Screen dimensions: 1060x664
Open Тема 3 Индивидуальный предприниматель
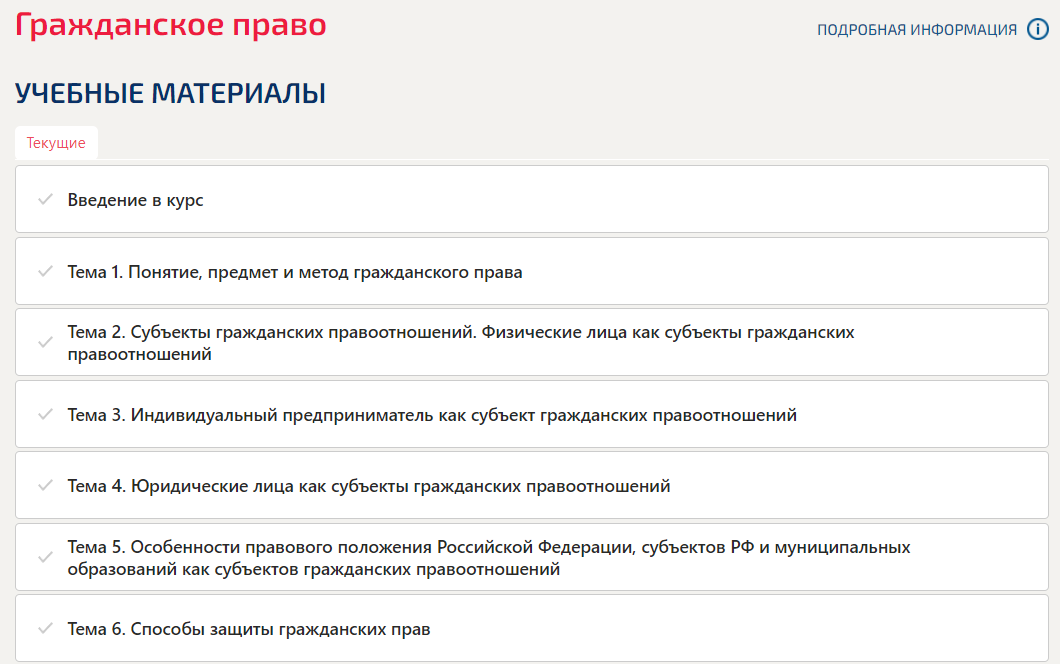[x=432, y=414]
